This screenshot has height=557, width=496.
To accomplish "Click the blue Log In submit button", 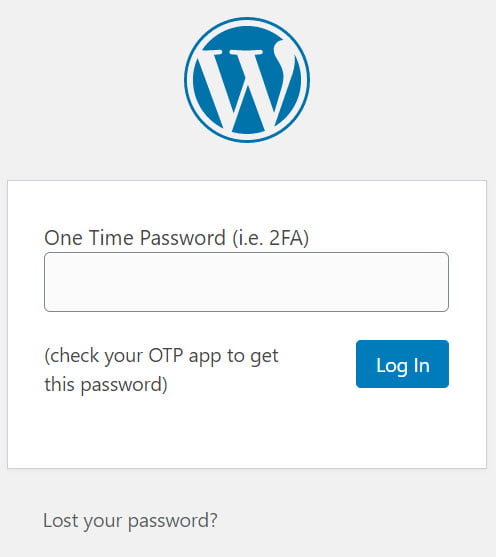I will point(402,364).
